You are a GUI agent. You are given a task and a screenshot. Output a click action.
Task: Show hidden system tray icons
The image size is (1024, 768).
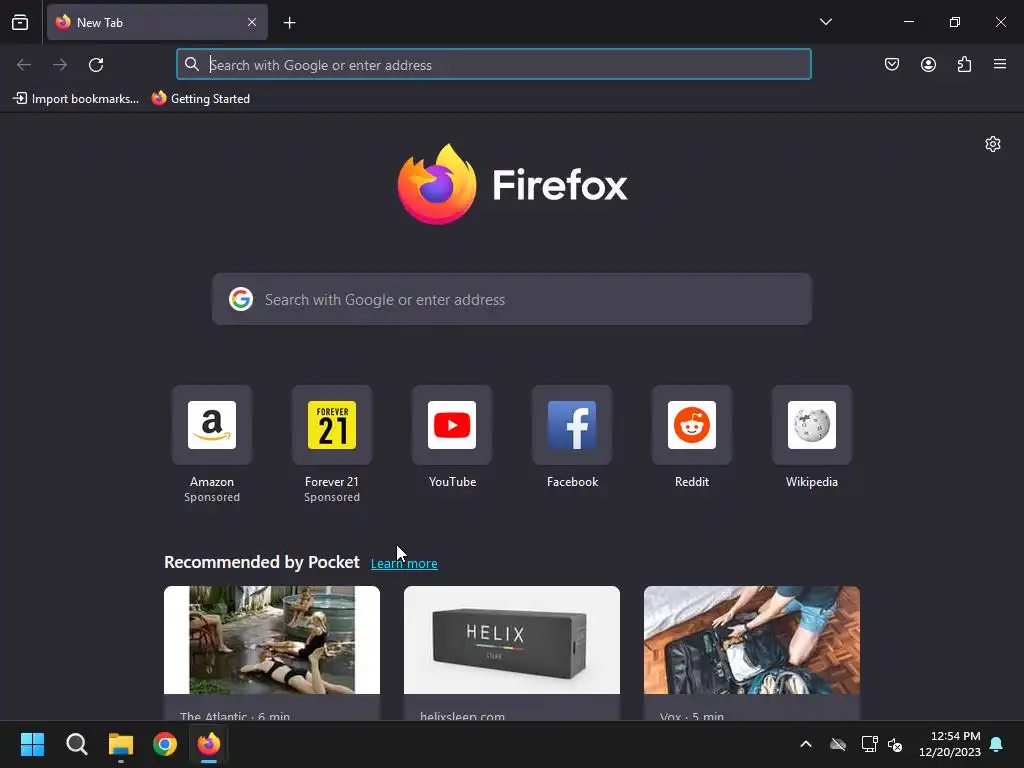806,744
